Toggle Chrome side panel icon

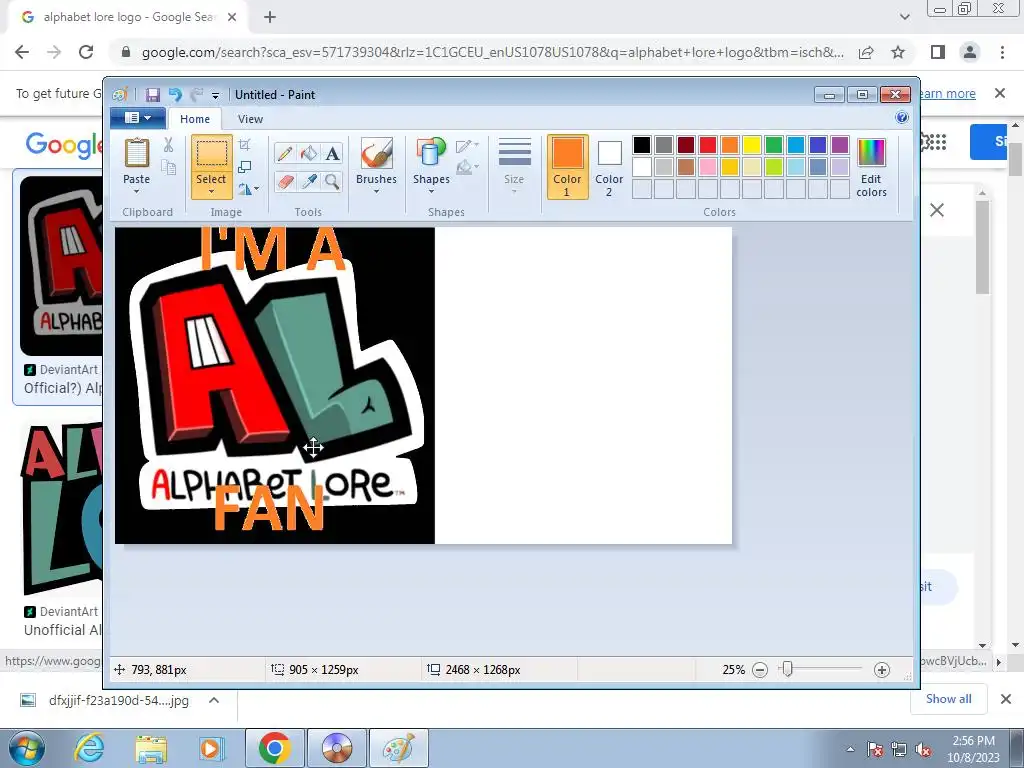[938, 52]
